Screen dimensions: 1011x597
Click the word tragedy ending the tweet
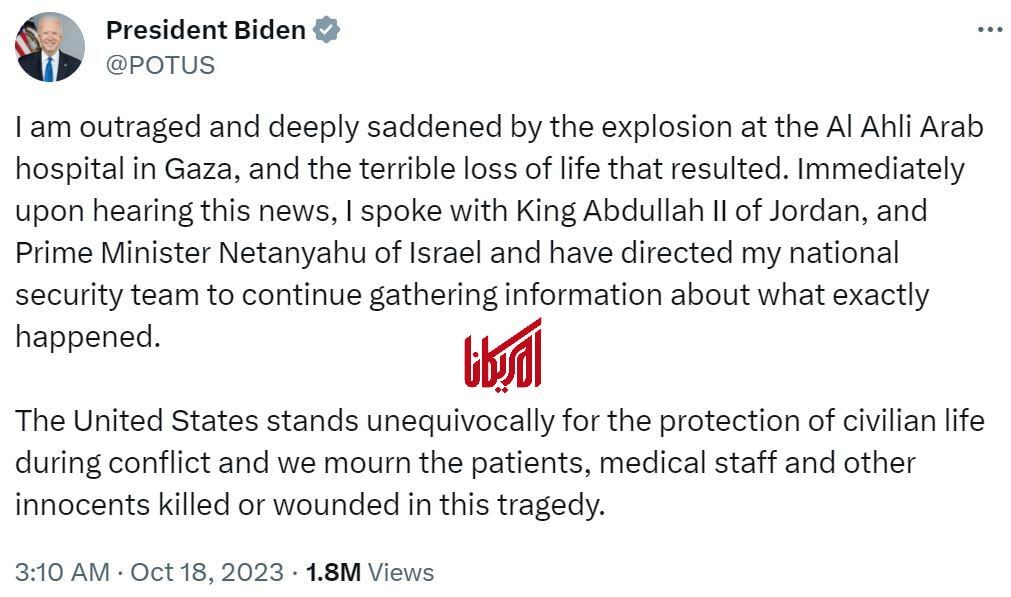pyautogui.click(x=553, y=505)
